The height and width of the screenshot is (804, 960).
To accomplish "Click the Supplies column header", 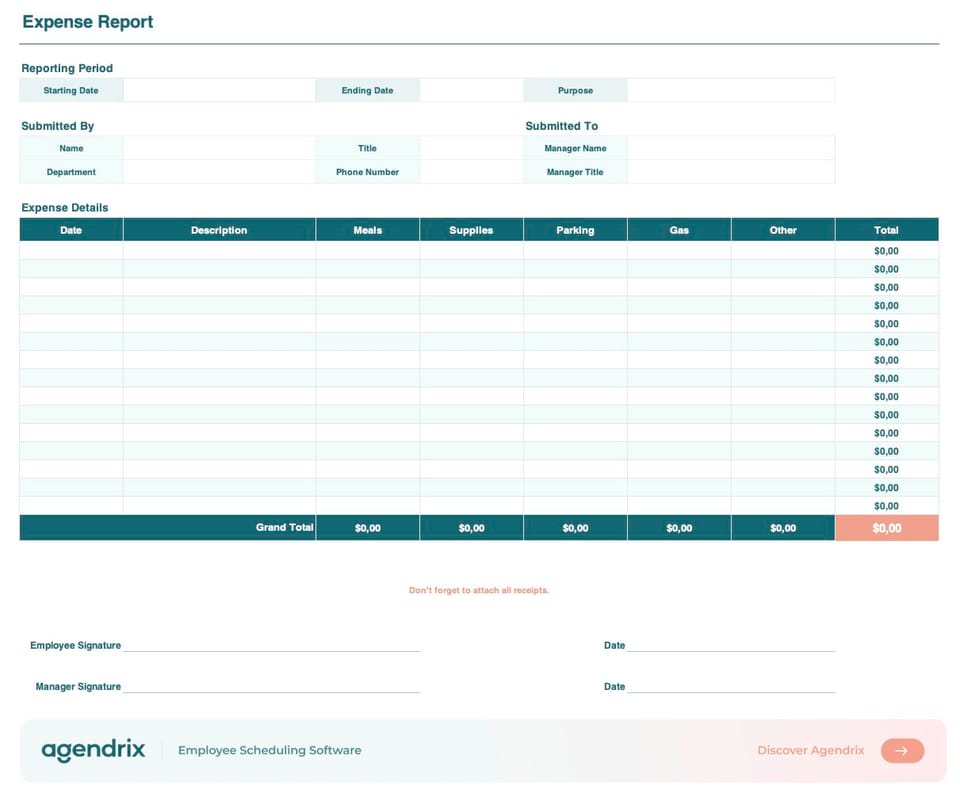I will point(471,230).
